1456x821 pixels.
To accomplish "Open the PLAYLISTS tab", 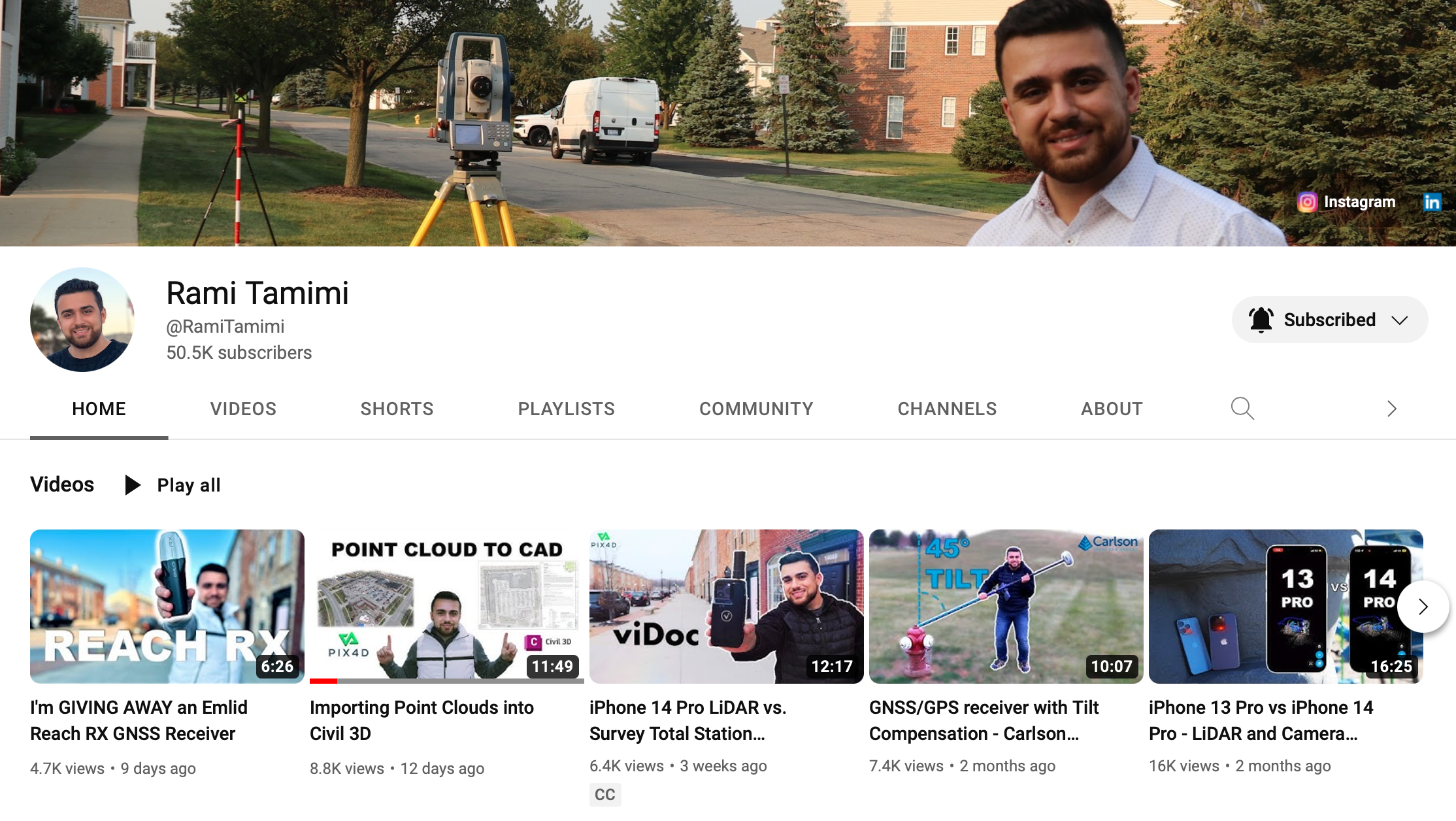I will [566, 409].
